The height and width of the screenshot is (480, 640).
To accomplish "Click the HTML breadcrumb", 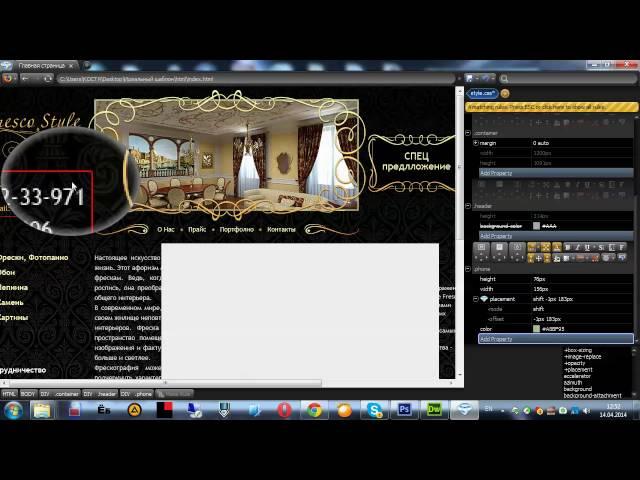I will coord(9,394).
